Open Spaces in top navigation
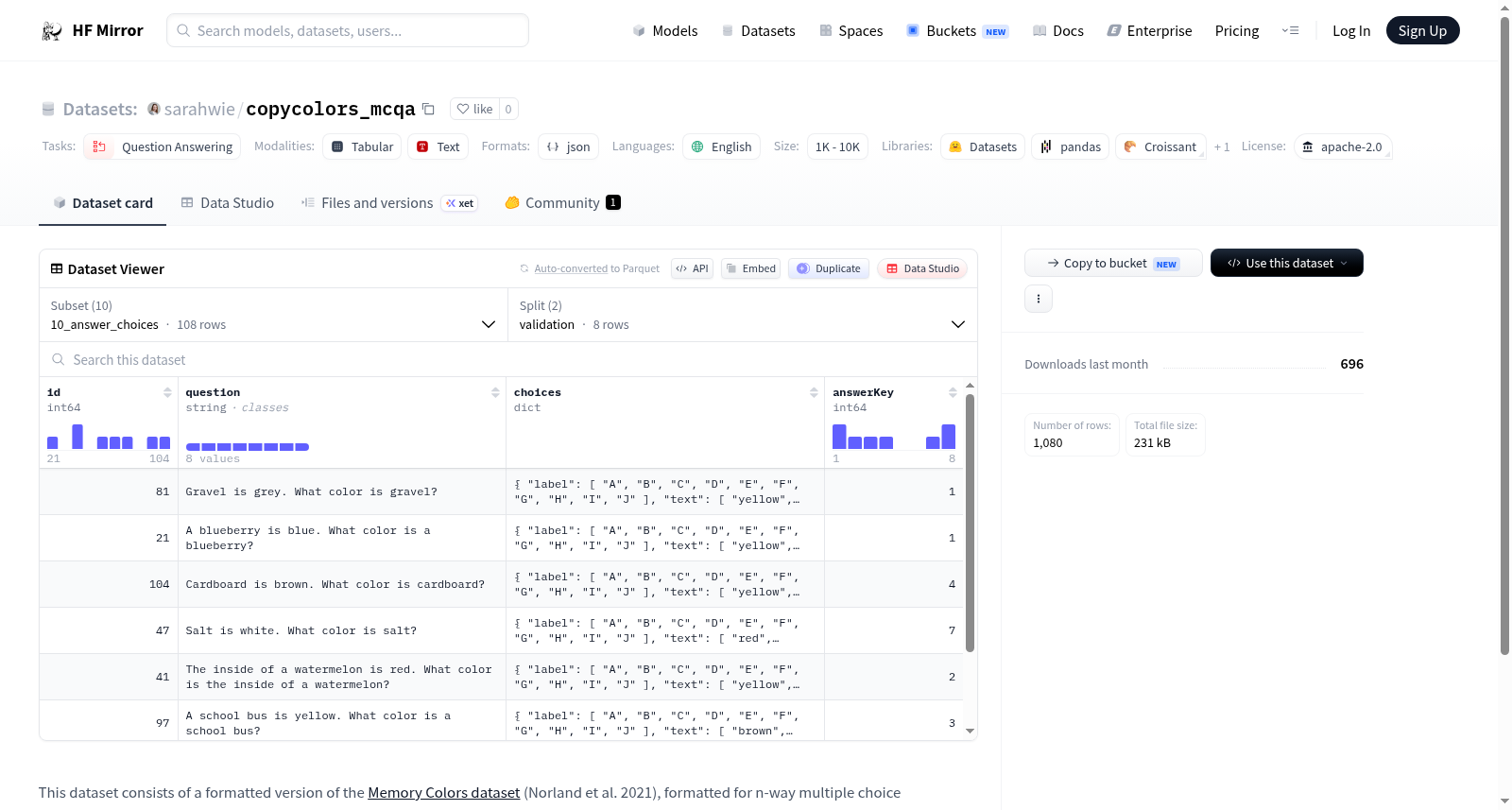The image size is (1512, 810). (850, 31)
